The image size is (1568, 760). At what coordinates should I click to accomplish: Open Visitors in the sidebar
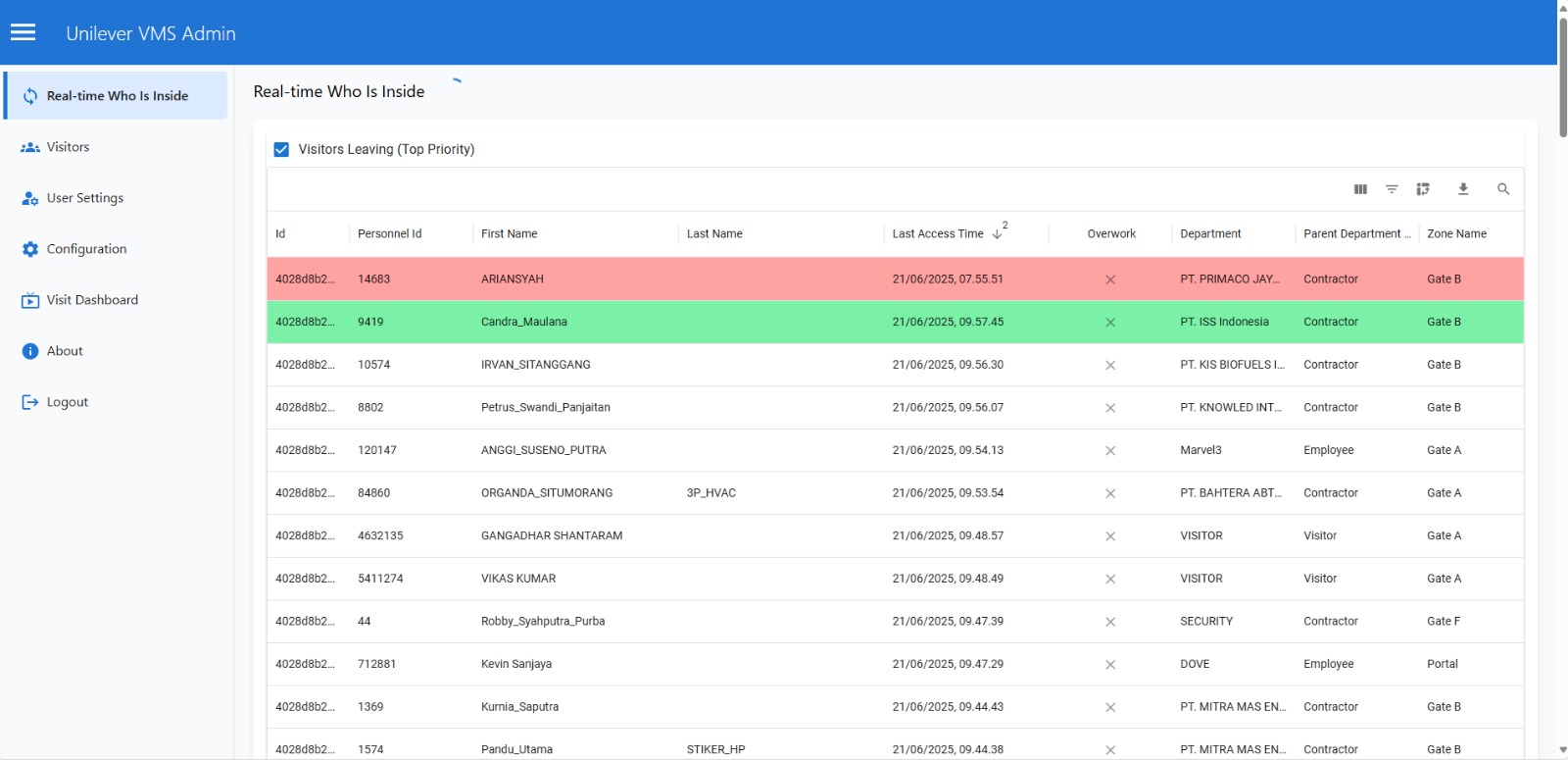click(68, 147)
